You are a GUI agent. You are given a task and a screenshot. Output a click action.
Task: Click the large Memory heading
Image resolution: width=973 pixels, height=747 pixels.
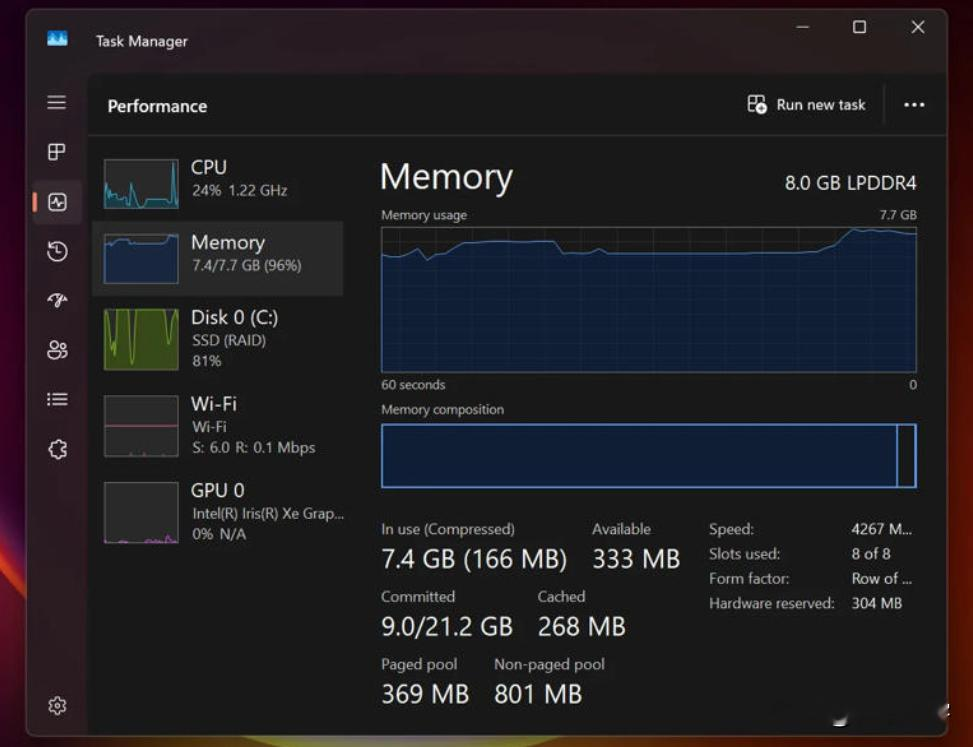point(446,177)
